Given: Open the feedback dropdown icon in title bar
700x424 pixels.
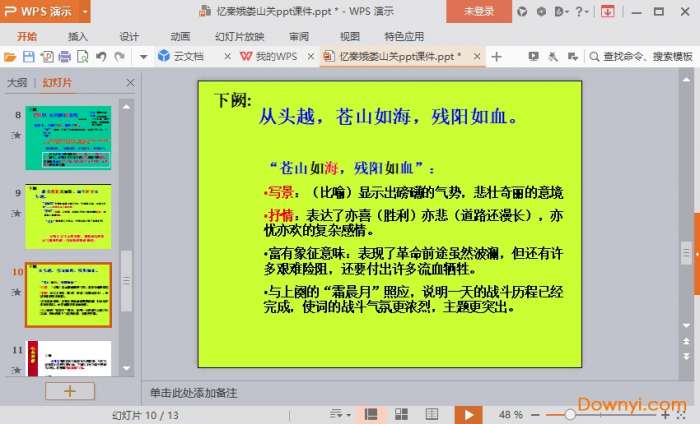Looking at the screenshot, I should pyautogui.click(x=561, y=12).
